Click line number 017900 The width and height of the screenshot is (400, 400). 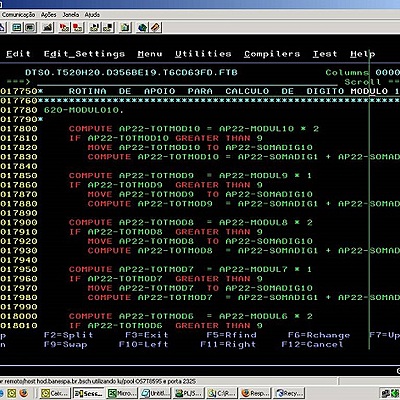19,222
